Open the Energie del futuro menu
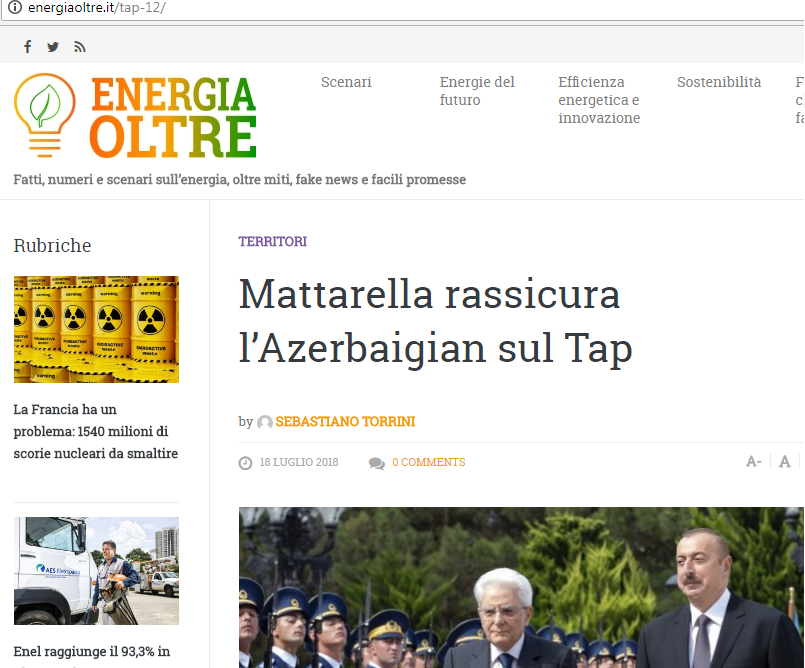Viewport: 805px width, 668px height. click(477, 91)
